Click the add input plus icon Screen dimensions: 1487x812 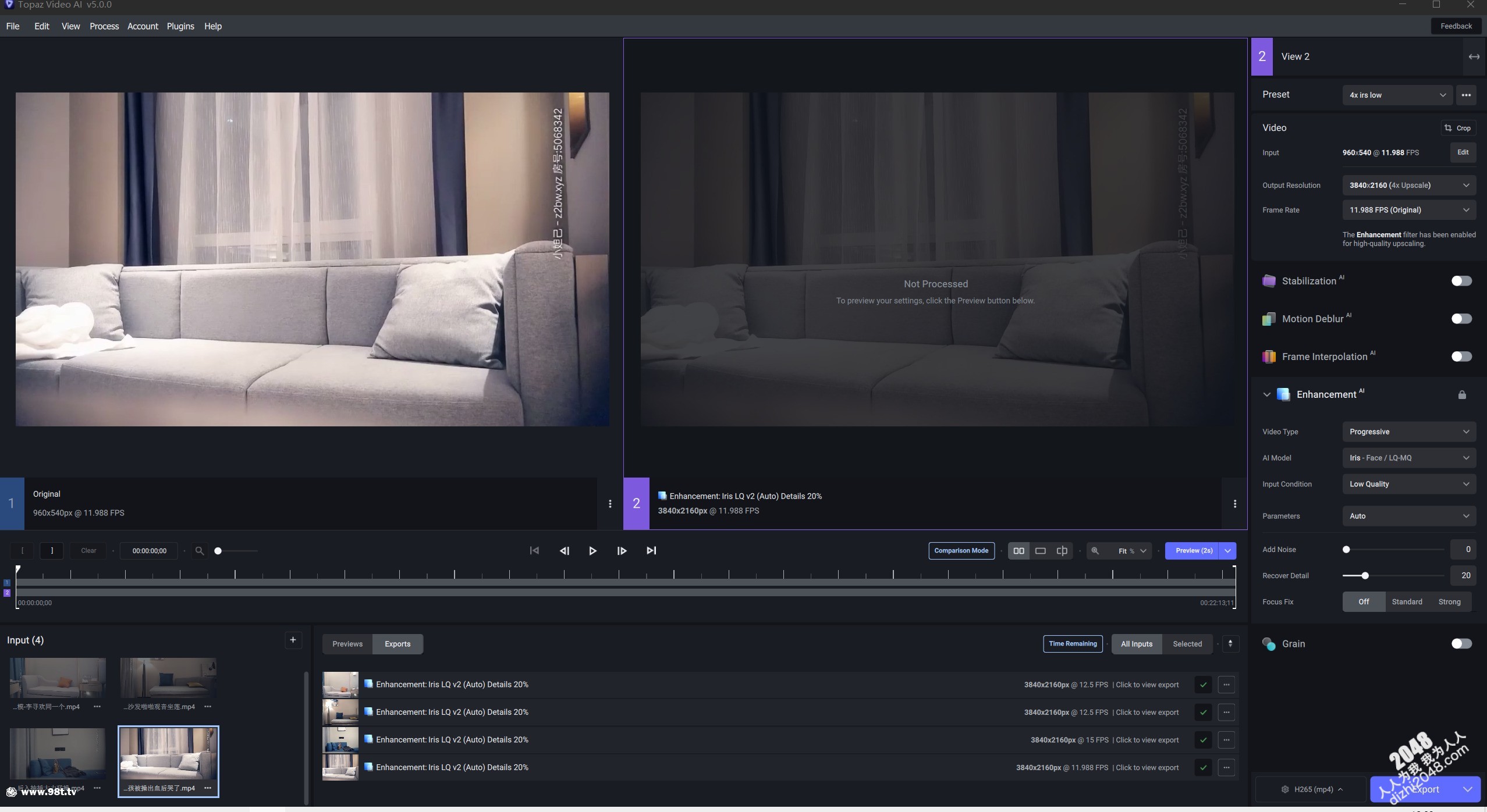coord(293,640)
